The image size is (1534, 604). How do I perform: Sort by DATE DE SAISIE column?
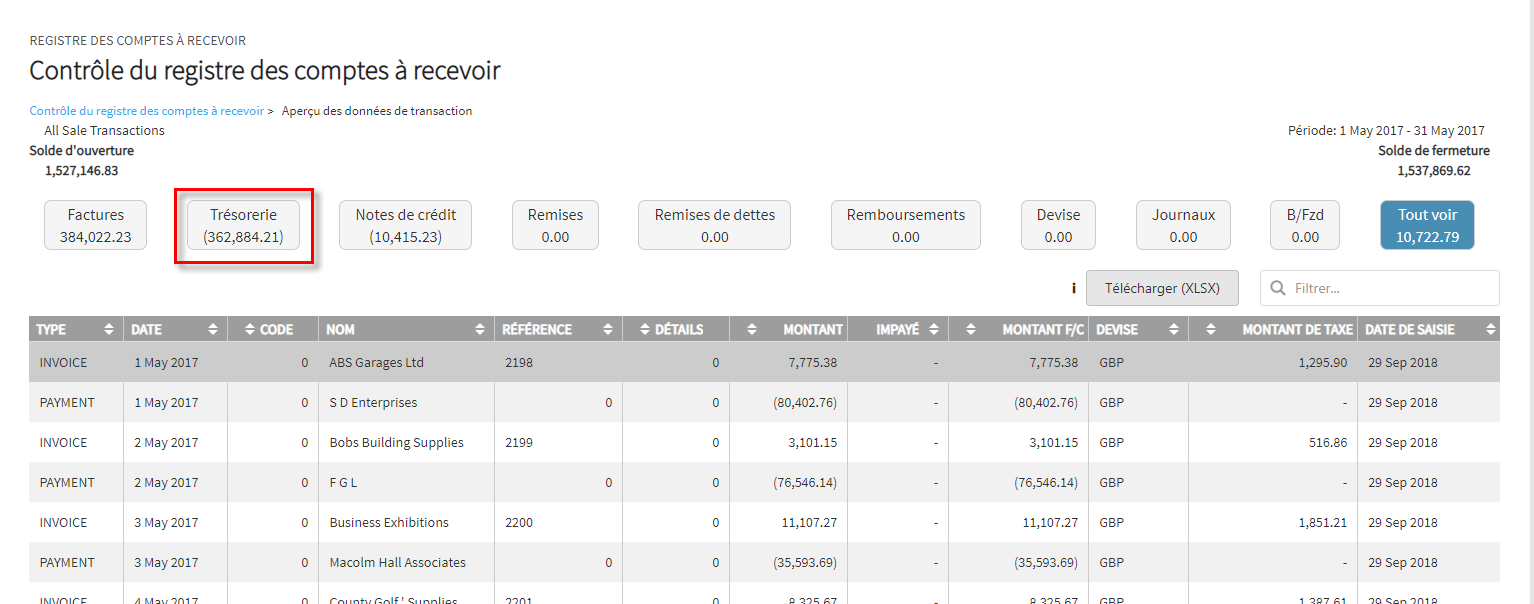pos(1491,330)
